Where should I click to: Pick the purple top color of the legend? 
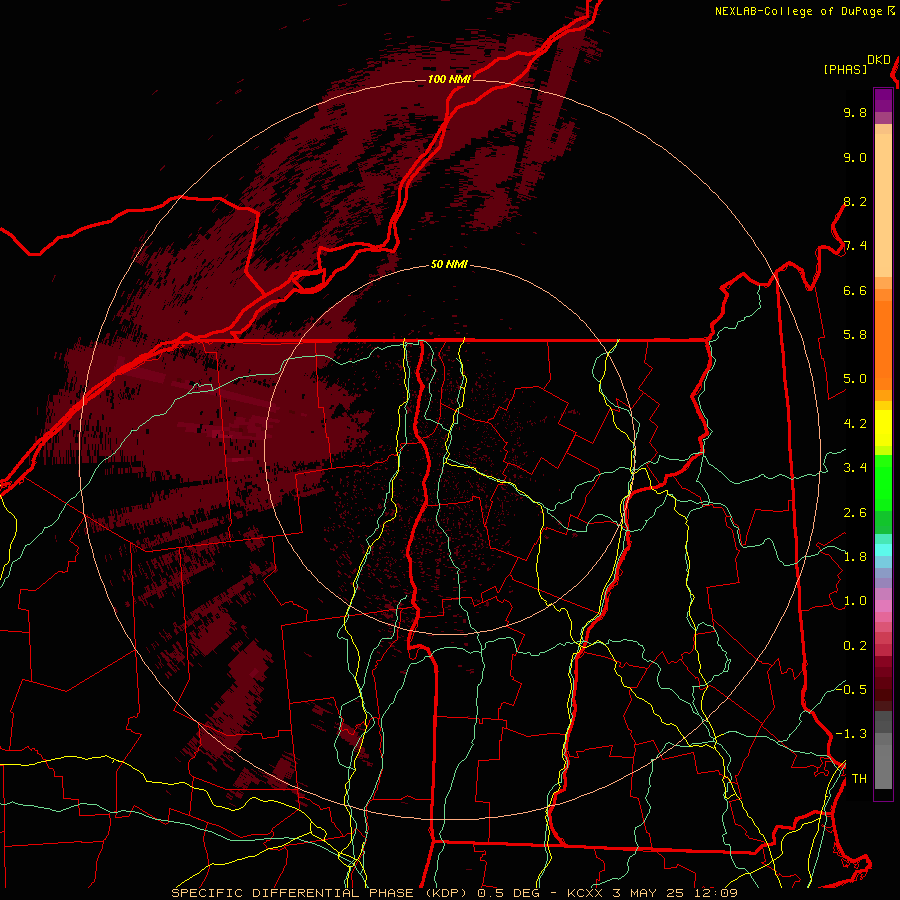click(x=883, y=100)
